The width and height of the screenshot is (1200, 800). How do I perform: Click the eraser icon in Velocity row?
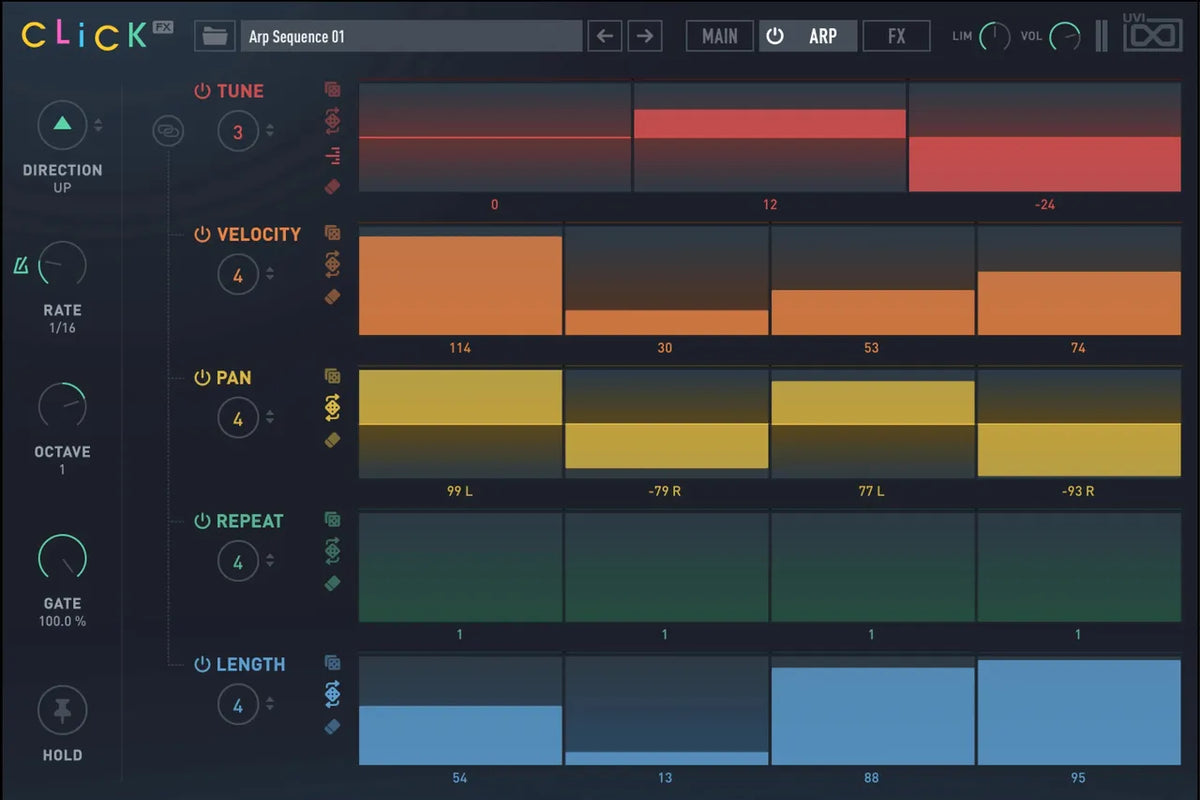click(333, 297)
